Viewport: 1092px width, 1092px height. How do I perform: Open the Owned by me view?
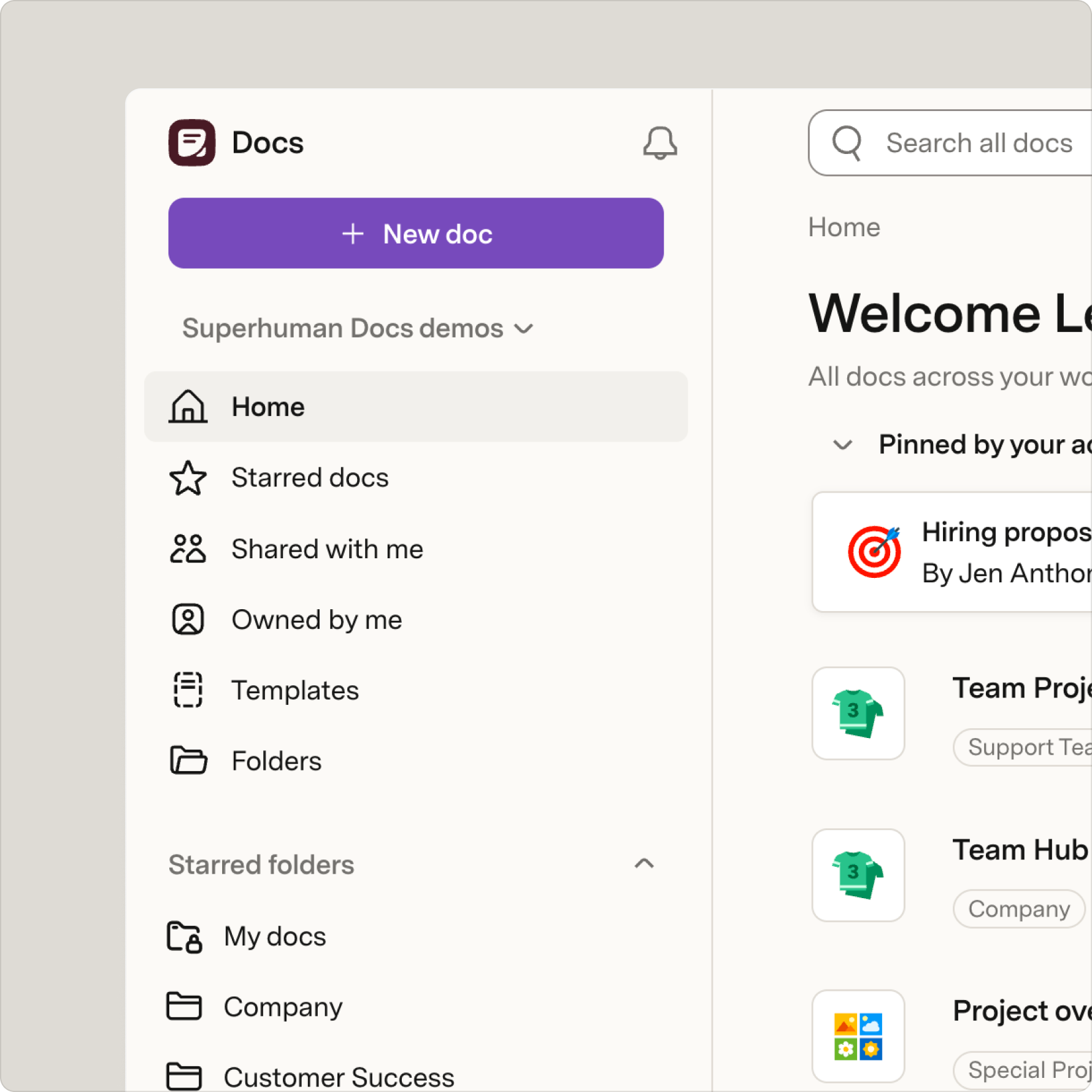[x=317, y=620]
